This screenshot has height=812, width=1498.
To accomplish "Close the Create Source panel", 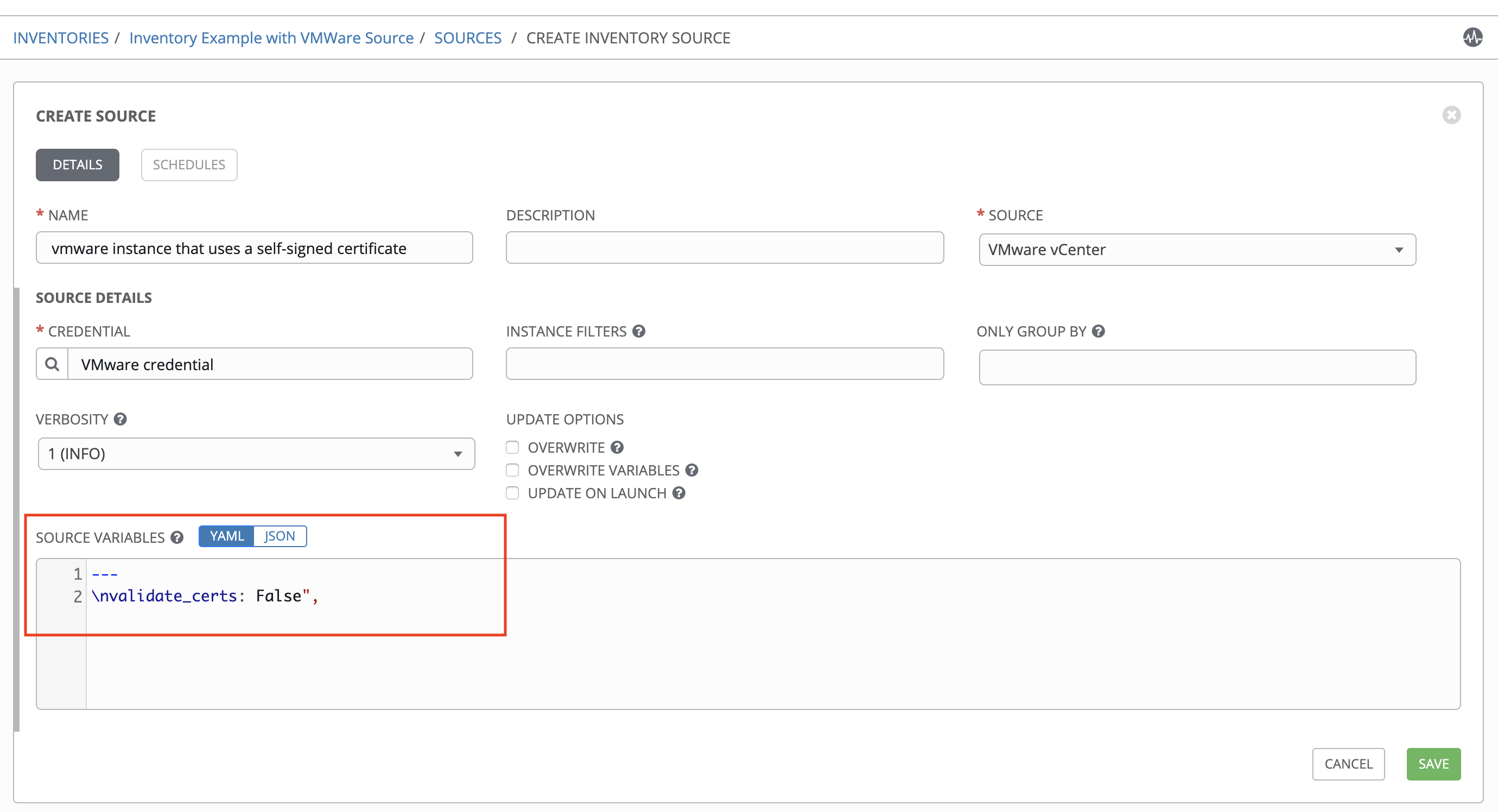I will tap(1451, 115).
